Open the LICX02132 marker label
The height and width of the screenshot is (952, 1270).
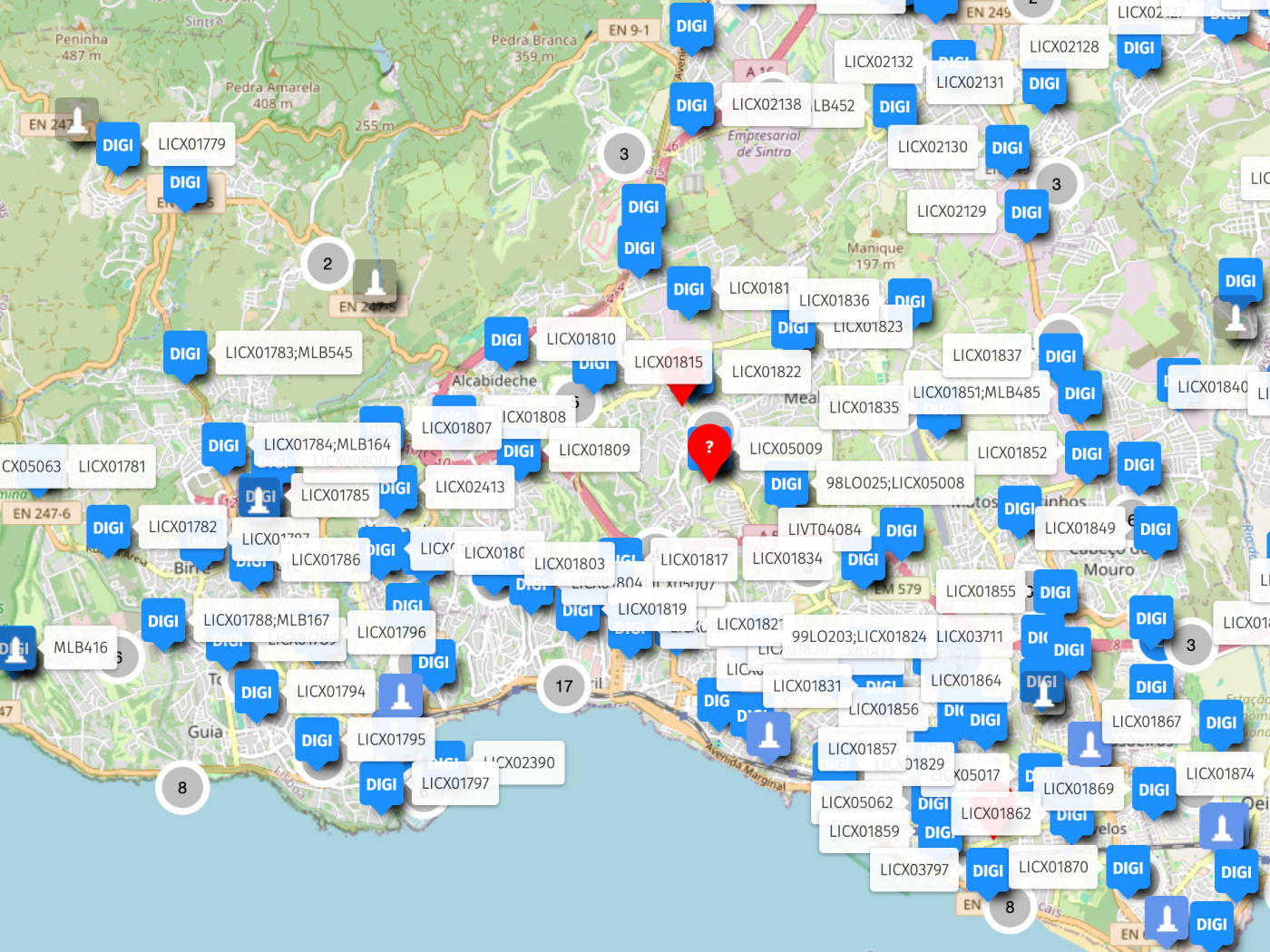(877, 62)
